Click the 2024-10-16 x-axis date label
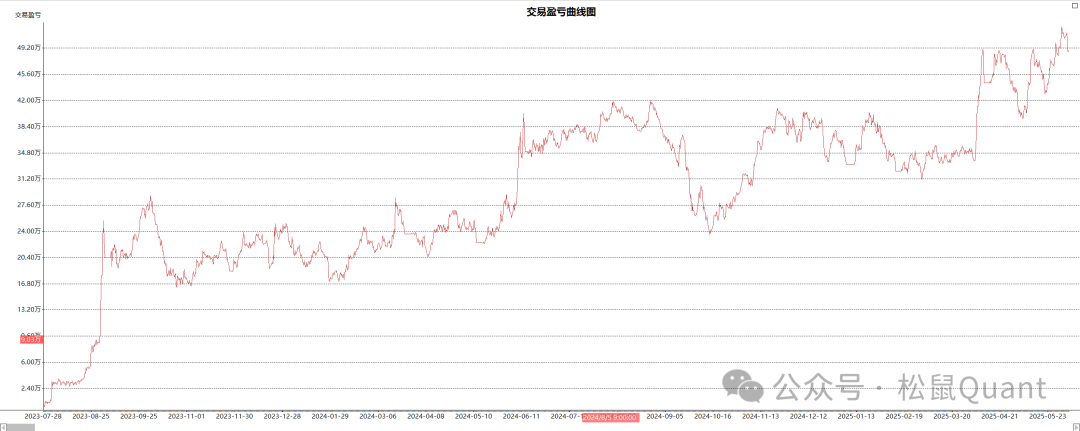 [x=713, y=416]
